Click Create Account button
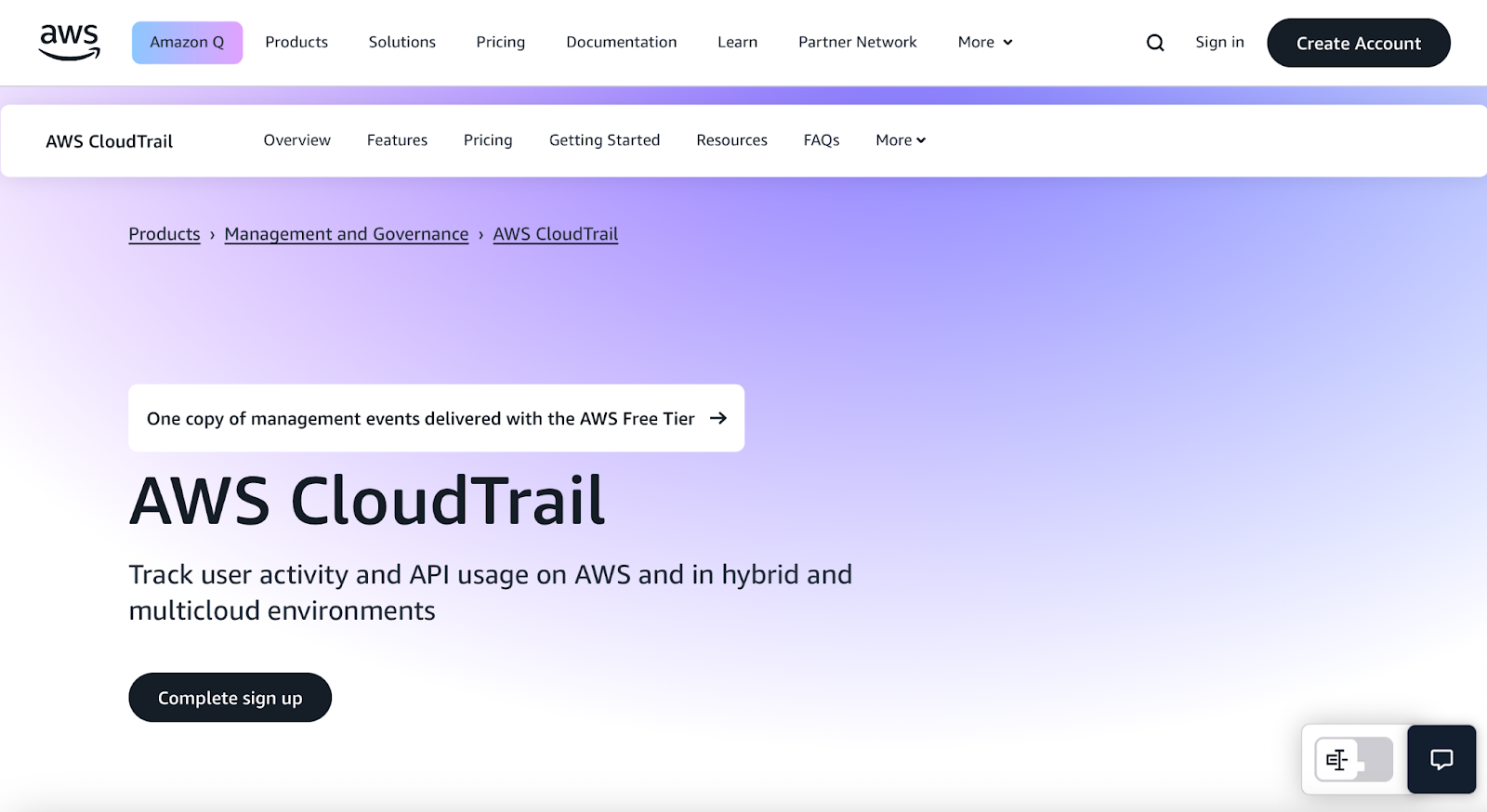The height and width of the screenshot is (812, 1487). pos(1359,43)
